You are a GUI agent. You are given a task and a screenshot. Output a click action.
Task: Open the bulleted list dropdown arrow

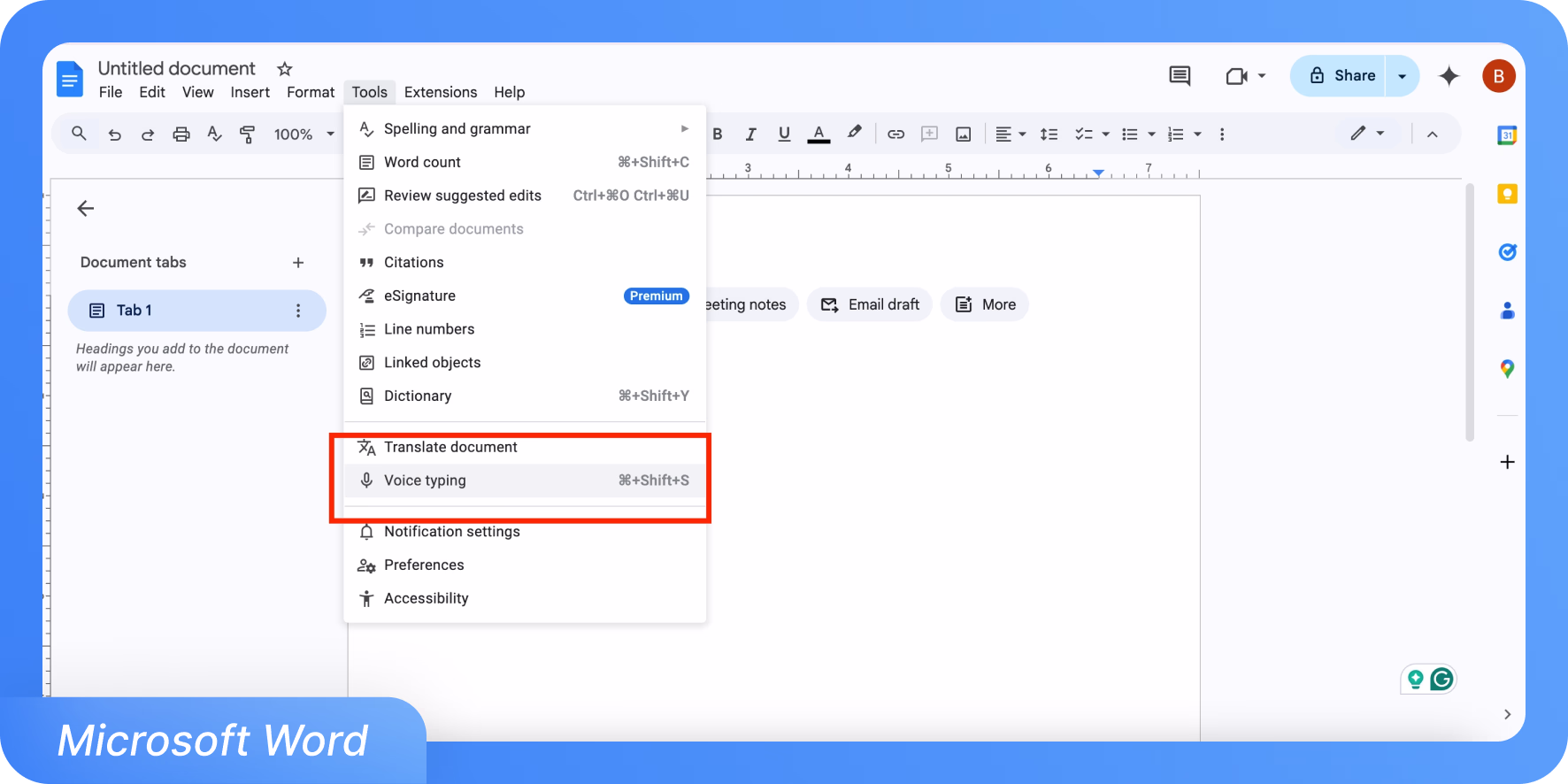1151,135
